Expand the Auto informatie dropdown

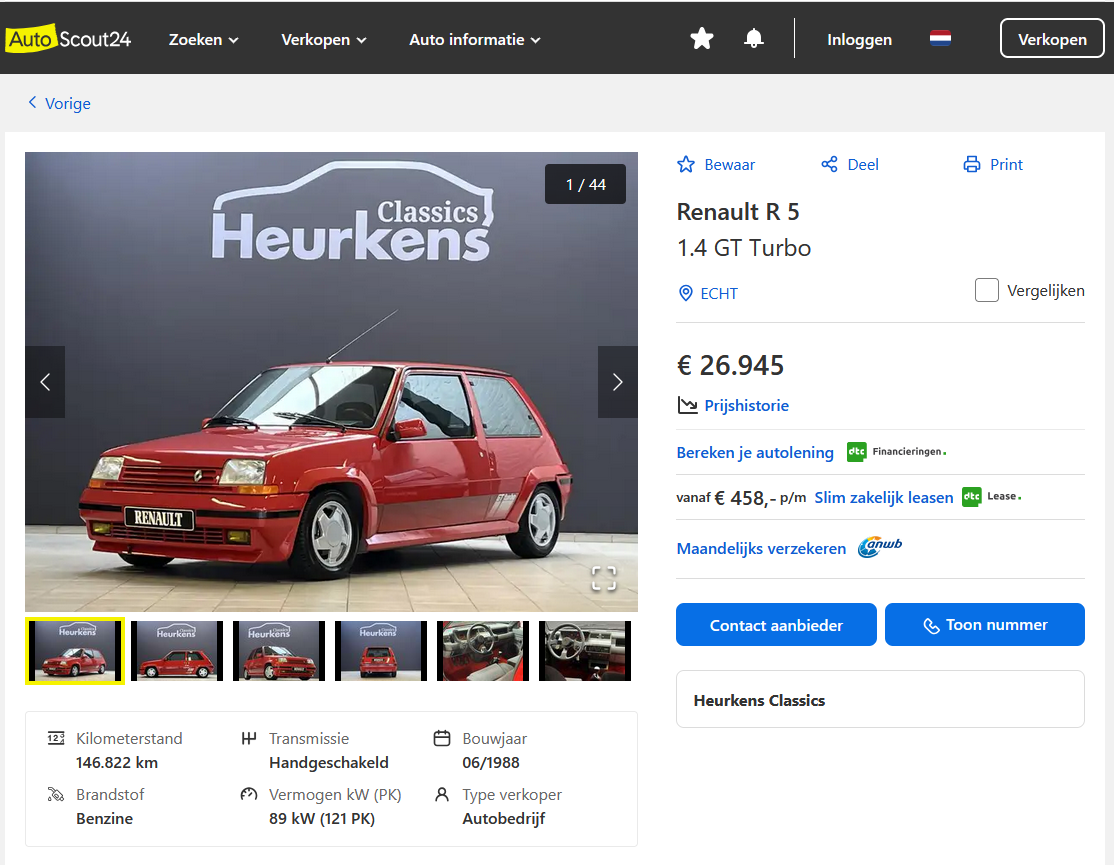pyautogui.click(x=474, y=40)
